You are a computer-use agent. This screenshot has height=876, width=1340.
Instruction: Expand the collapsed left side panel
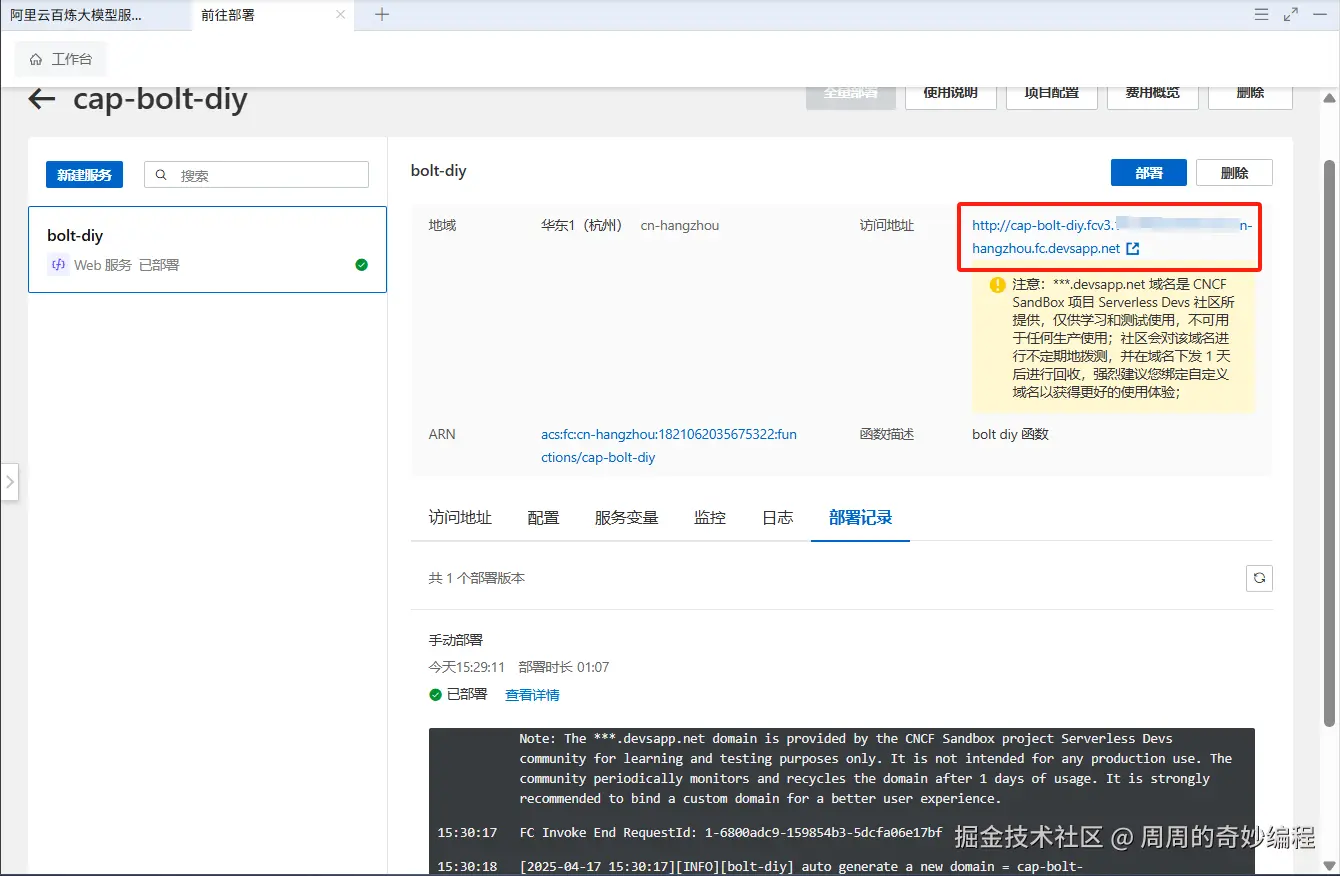9,481
